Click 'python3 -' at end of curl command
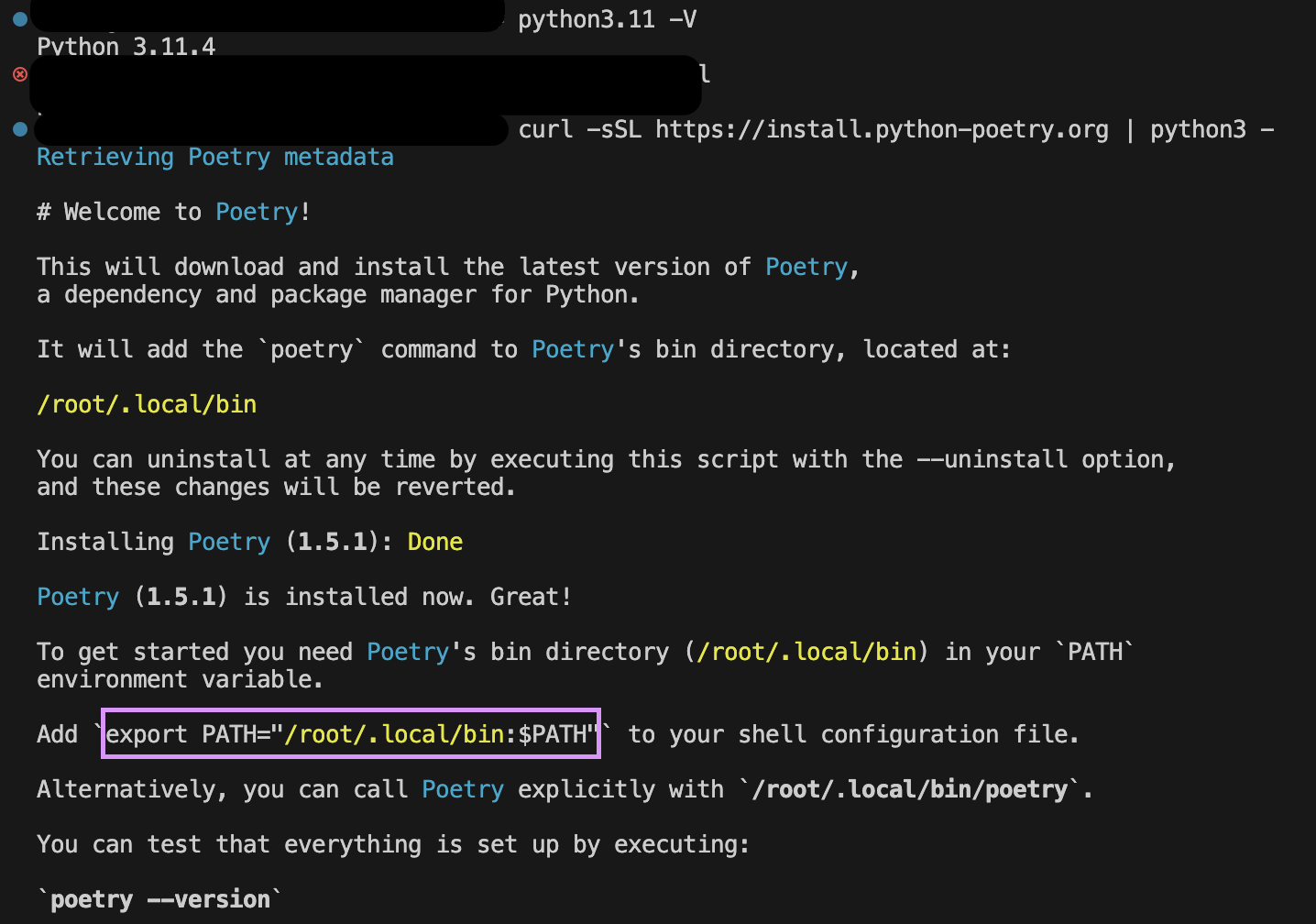 coord(1212,129)
